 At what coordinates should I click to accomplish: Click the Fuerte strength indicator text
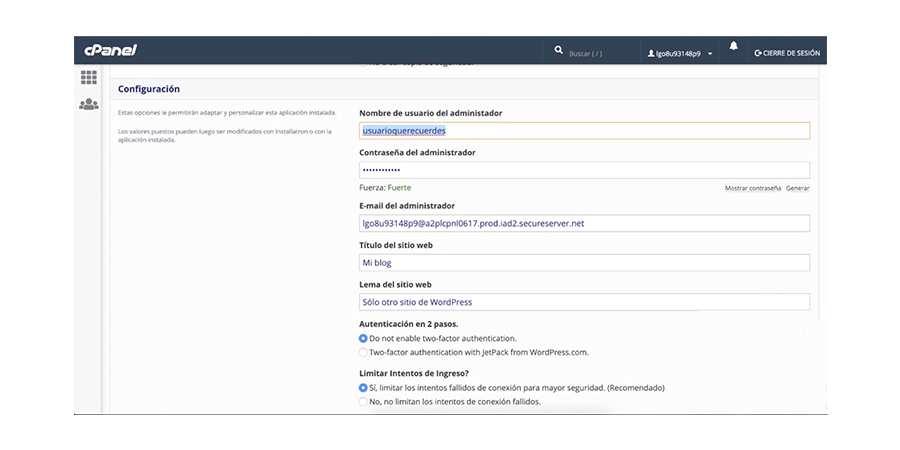pos(399,188)
